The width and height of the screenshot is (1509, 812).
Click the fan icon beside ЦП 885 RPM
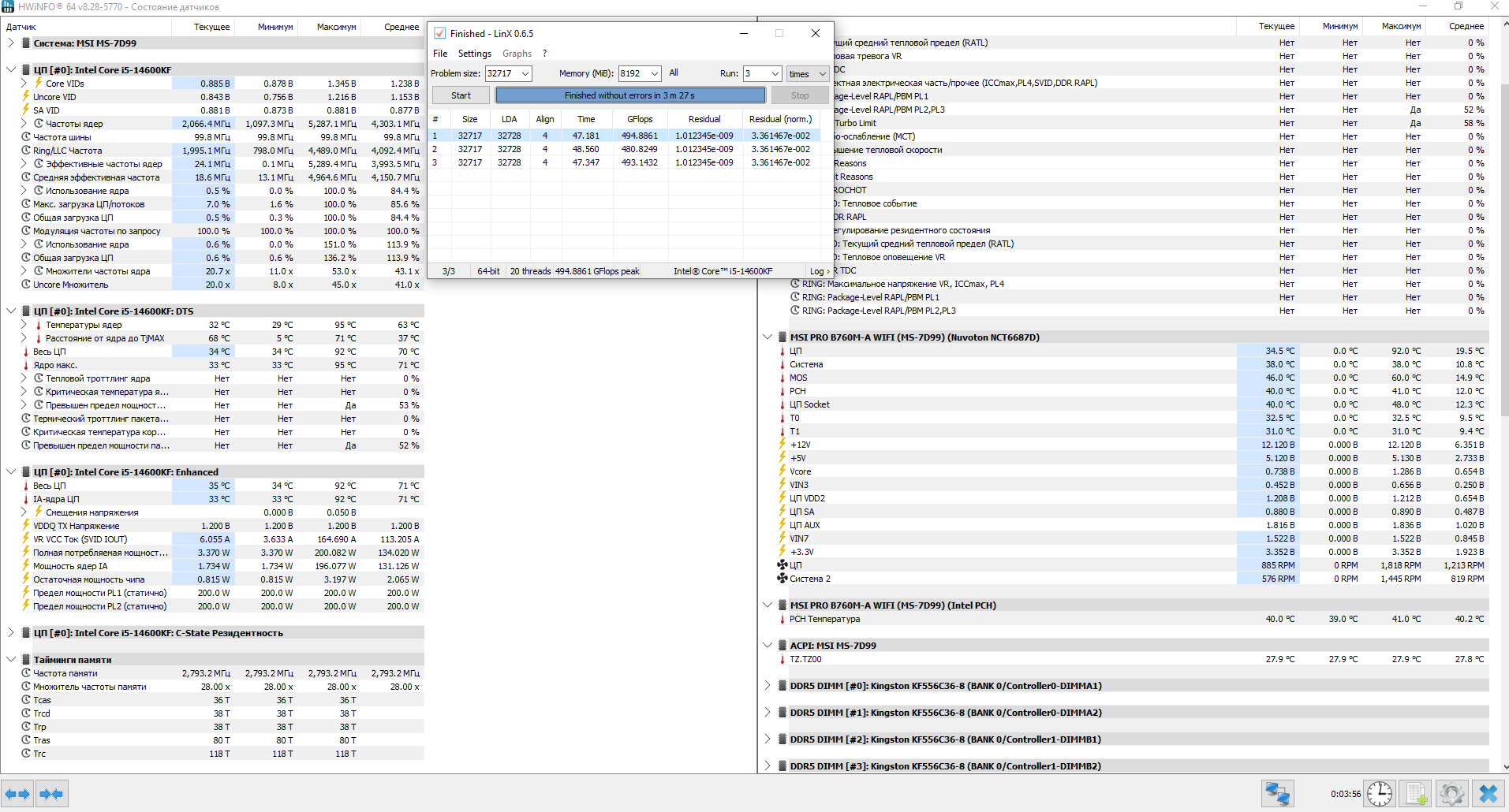[783, 565]
